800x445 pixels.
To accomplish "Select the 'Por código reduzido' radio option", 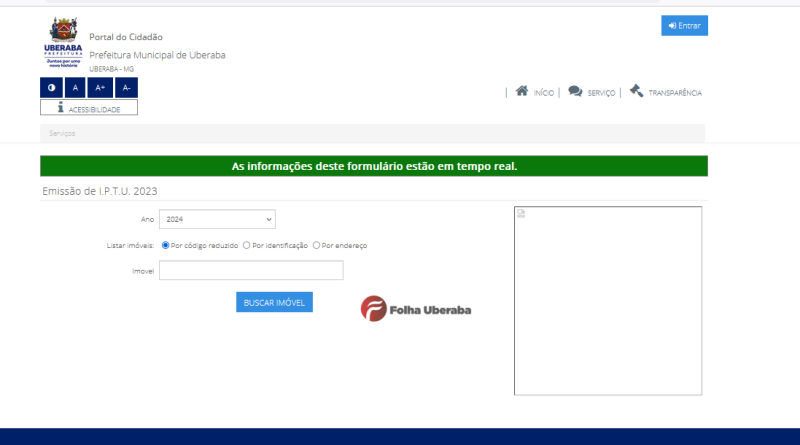I will click(x=166, y=245).
